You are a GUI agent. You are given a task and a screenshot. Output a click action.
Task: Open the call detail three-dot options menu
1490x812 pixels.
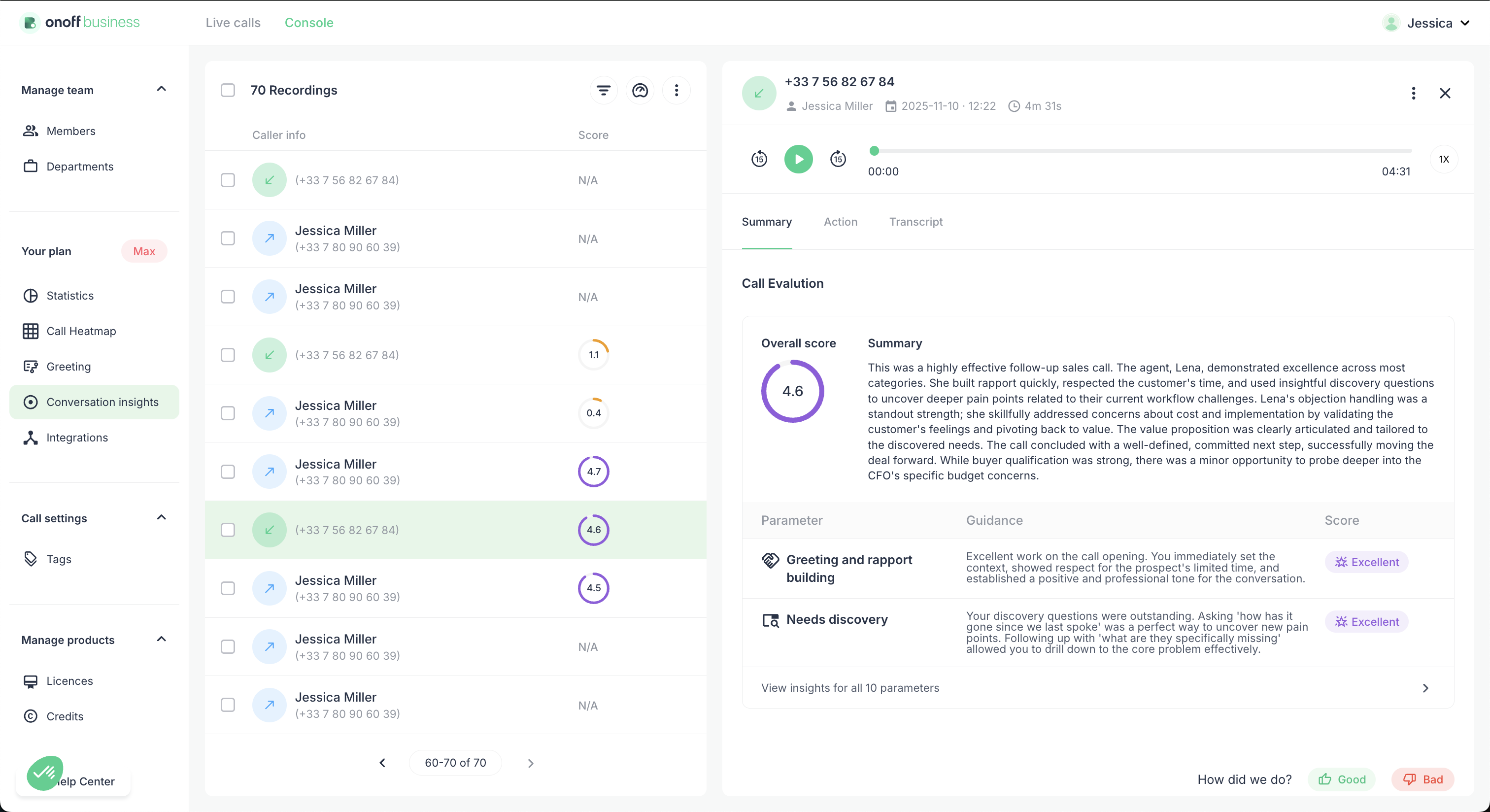point(1413,93)
